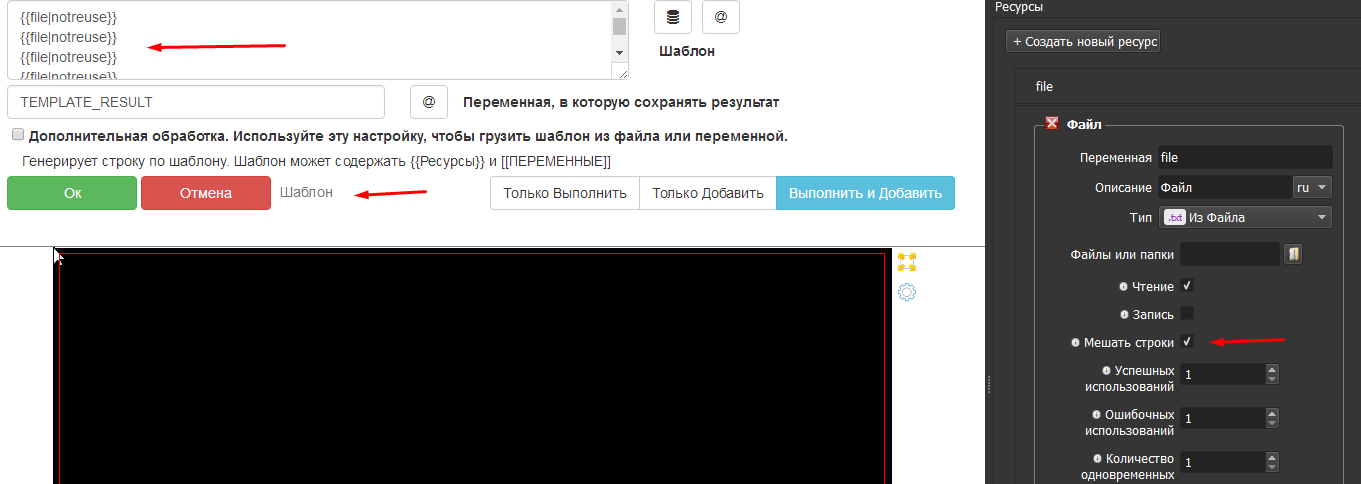Open resources list via database icon
The image size is (1361, 484).
tap(673, 17)
